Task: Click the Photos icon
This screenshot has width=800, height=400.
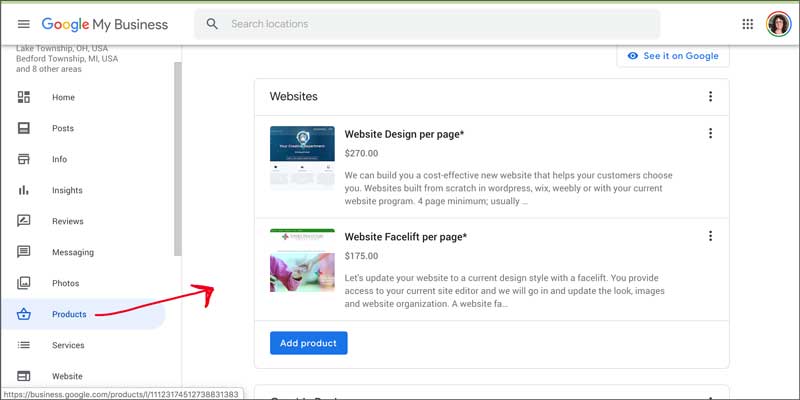Action: pos(23,283)
